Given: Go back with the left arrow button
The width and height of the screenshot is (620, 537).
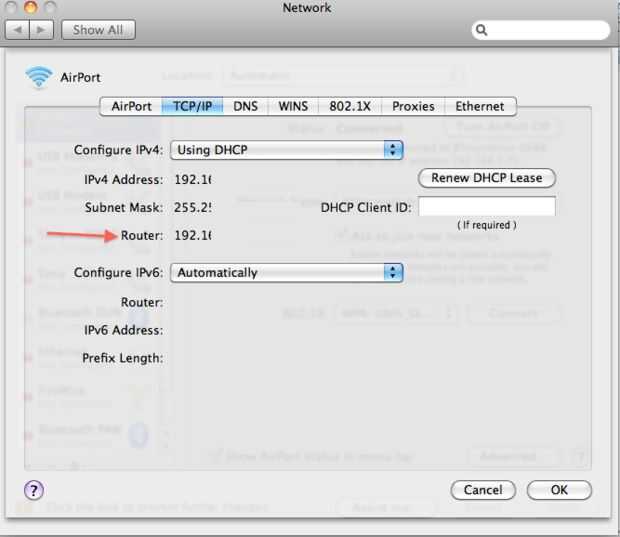Looking at the screenshot, I should [17, 30].
